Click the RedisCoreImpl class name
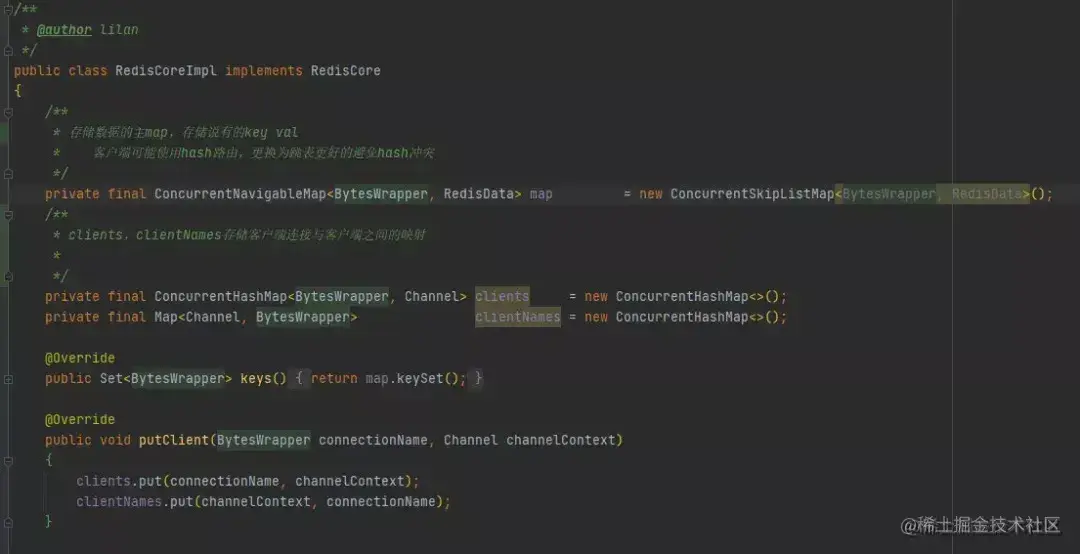This screenshot has width=1080, height=554. (x=166, y=71)
